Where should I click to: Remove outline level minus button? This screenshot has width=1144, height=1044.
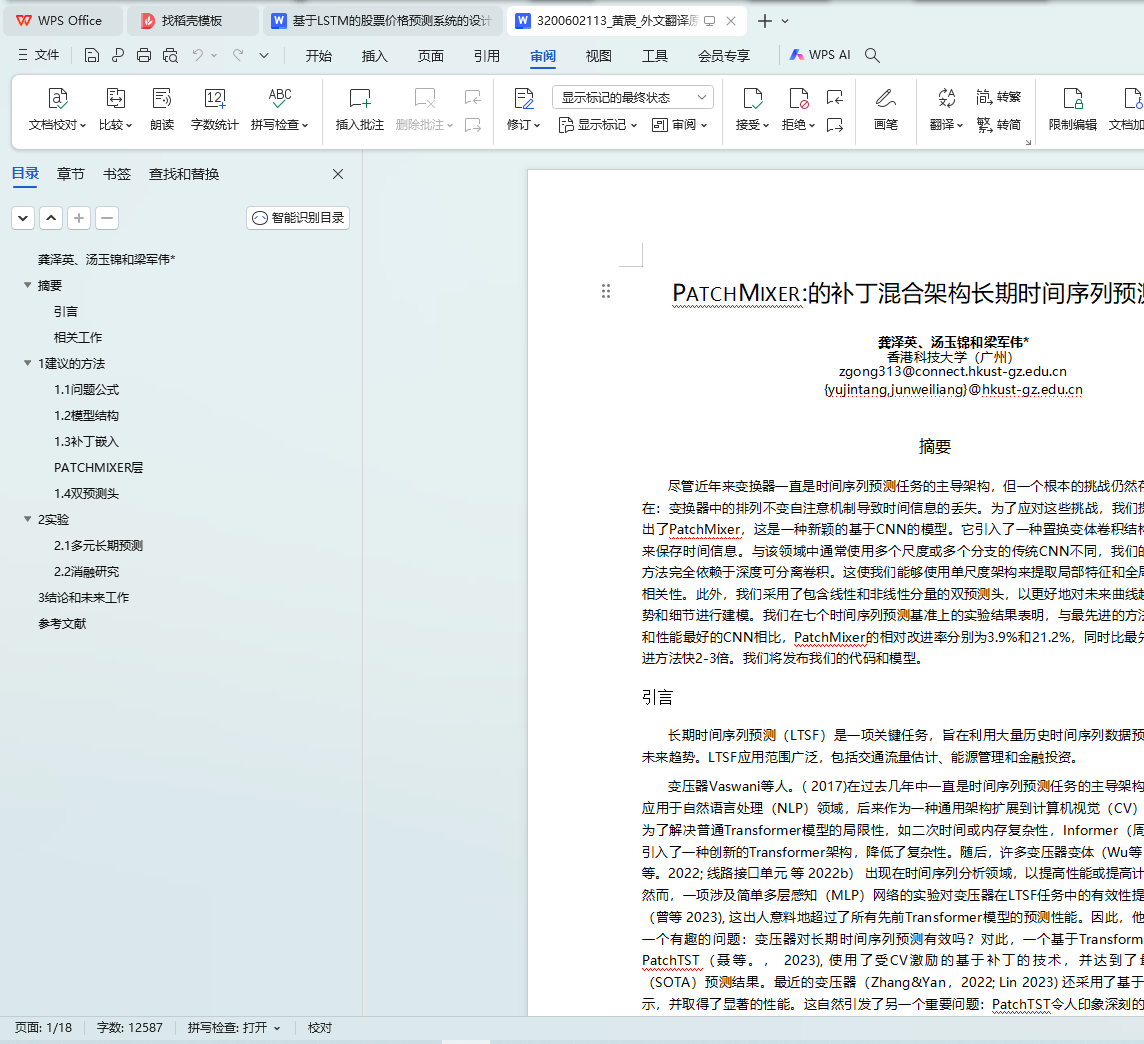pyautogui.click(x=107, y=217)
